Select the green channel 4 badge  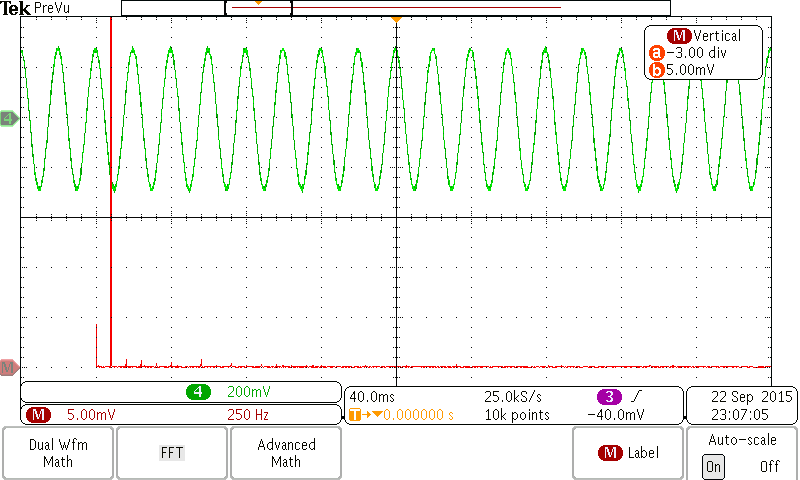click(198, 392)
